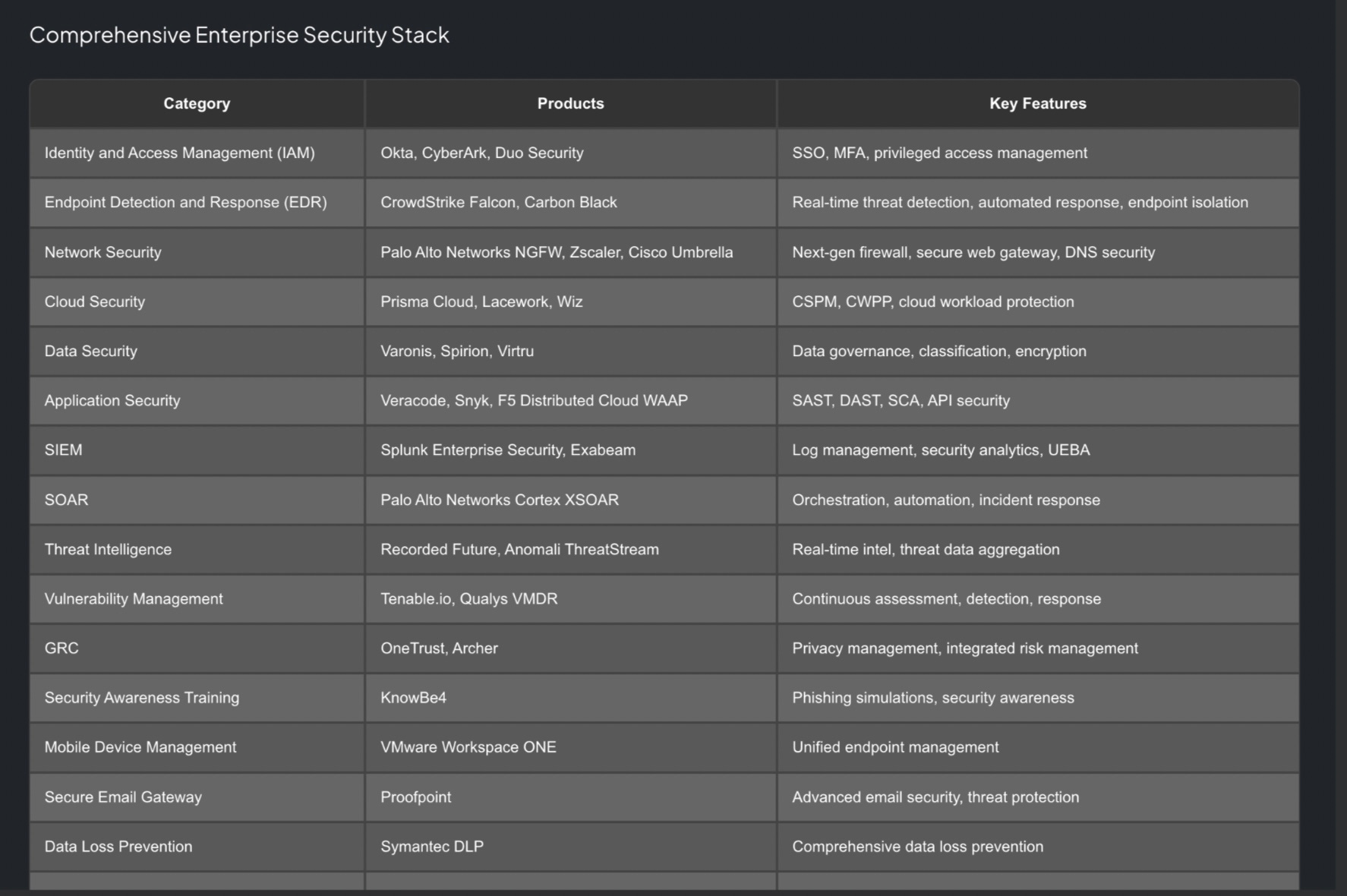Click Unified endpoint management cell

click(1038, 747)
